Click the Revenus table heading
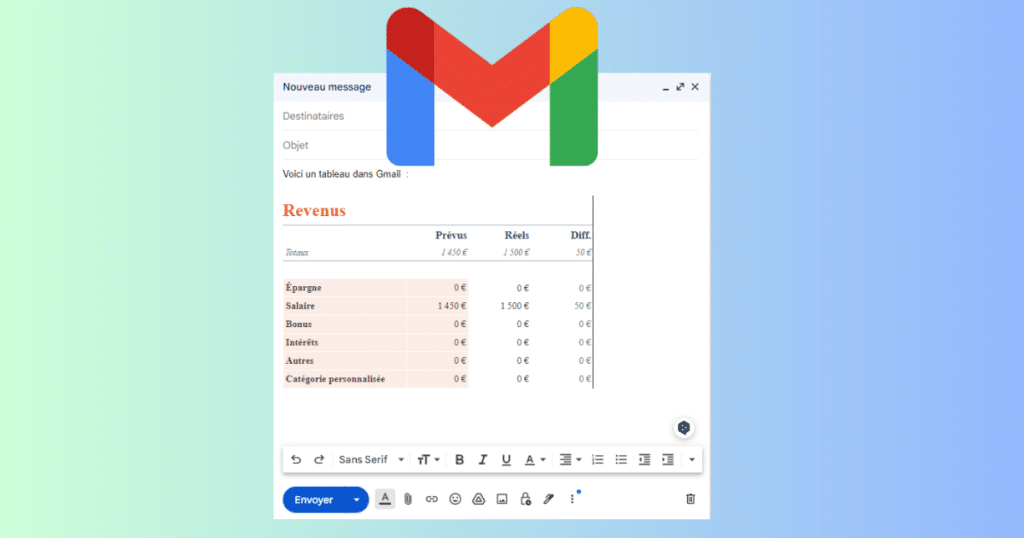Viewport: 1024px width, 538px height. click(x=314, y=210)
